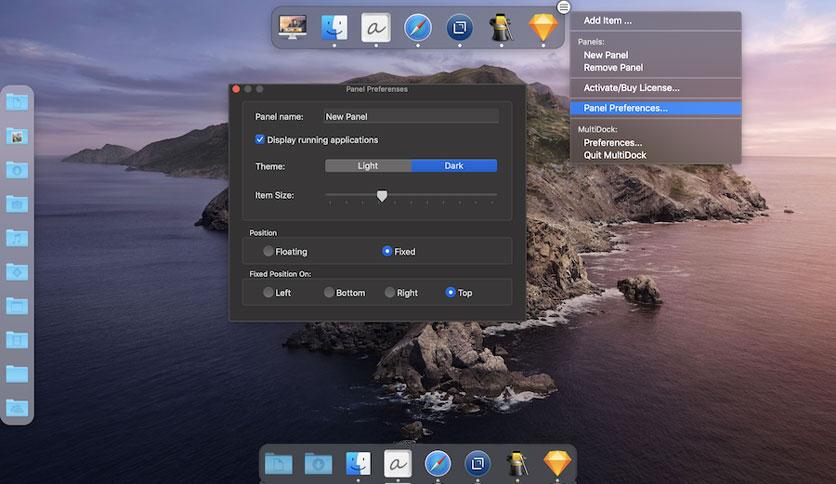Viewport: 836px width, 484px height.
Task: Open MultiDock Preferences from menu
Action: pos(655,143)
